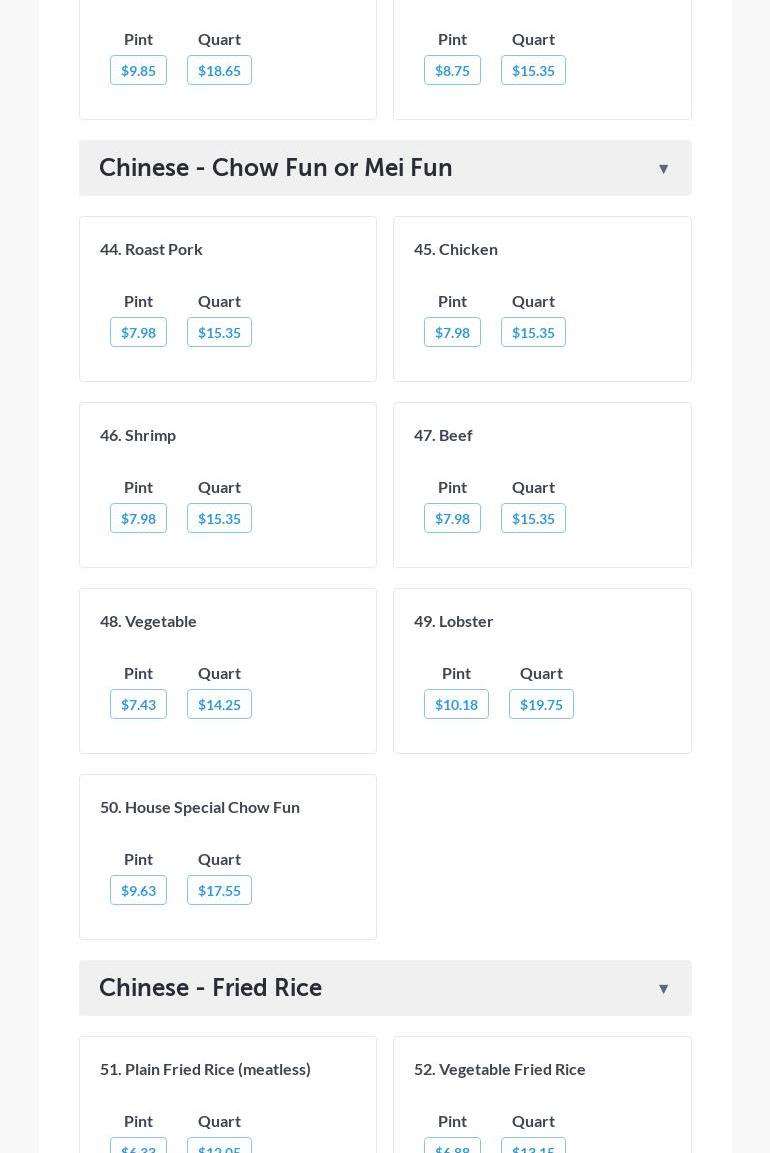Viewport: 770px width, 1153px height.
Task: Order Lobster pint for $10.18
Action: 456,705
